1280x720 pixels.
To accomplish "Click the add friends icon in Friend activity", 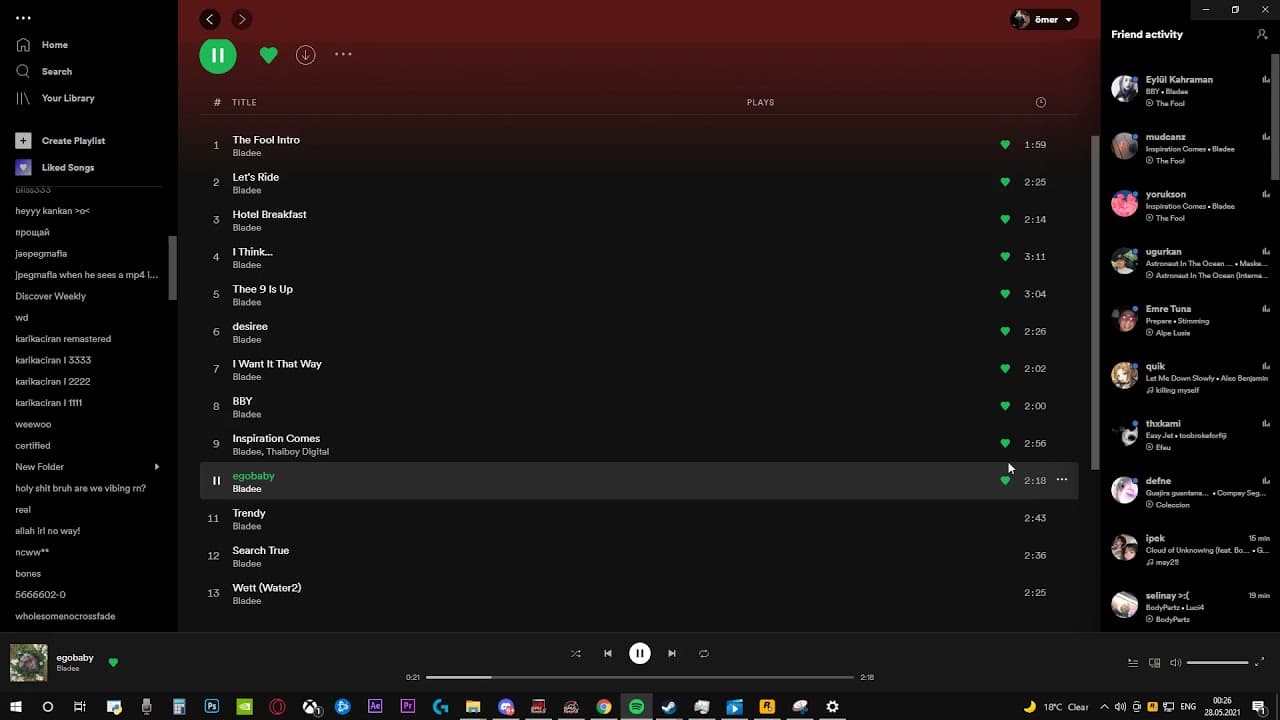I will pyautogui.click(x=1262, y=34).
